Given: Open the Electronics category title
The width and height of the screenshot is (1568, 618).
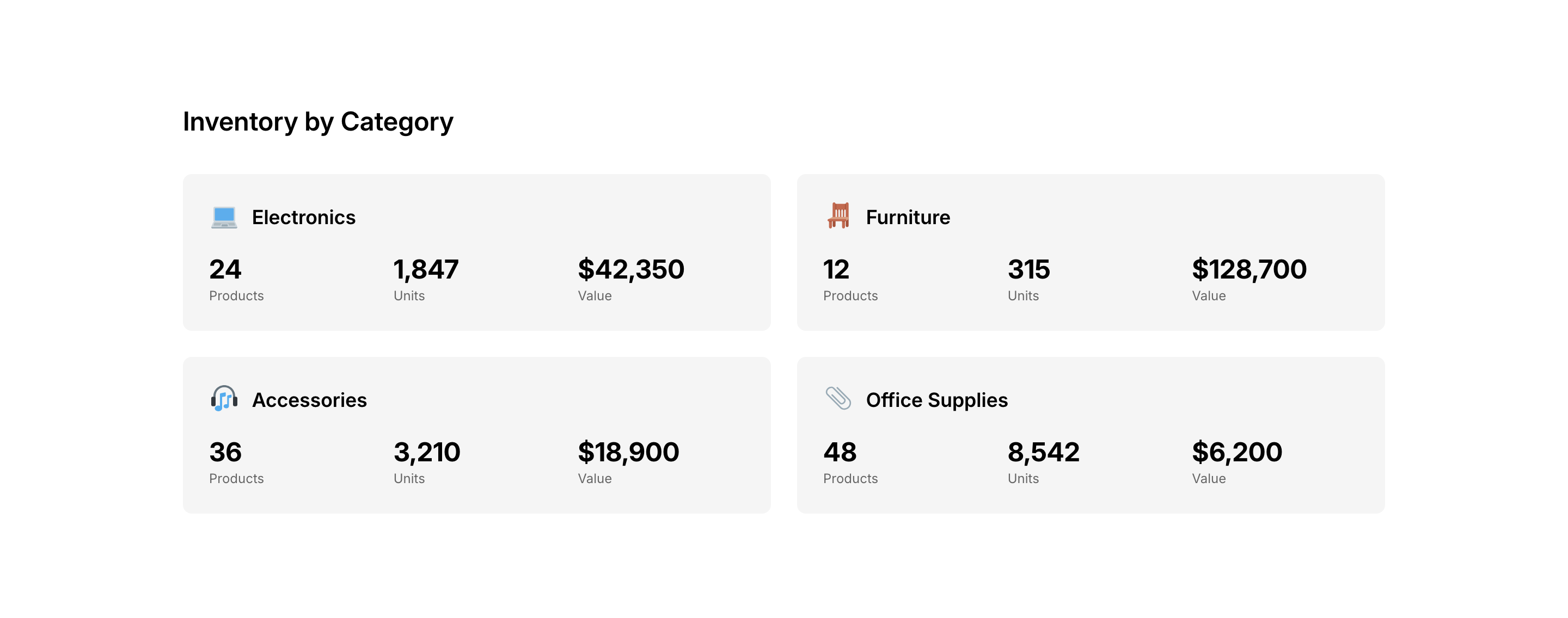Looking at the screenshot, I should (303, 217).
